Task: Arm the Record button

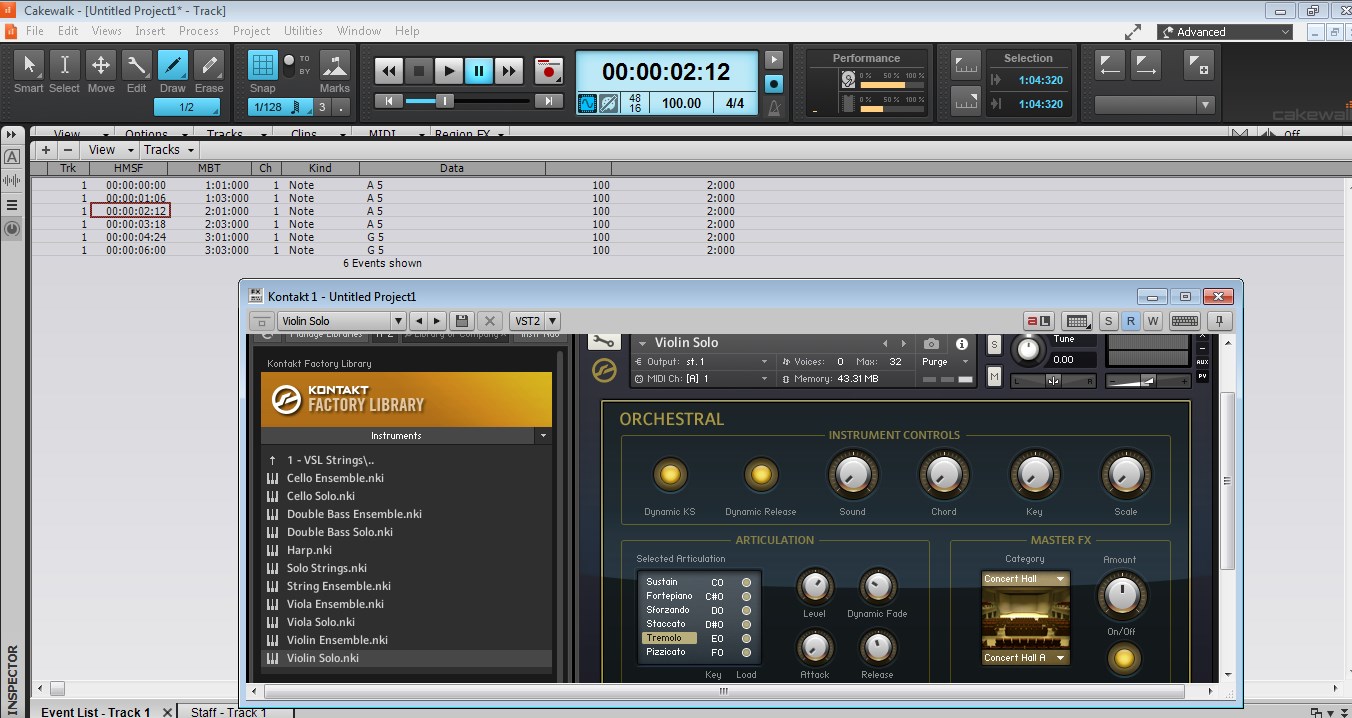Action: tap(548, 71)
